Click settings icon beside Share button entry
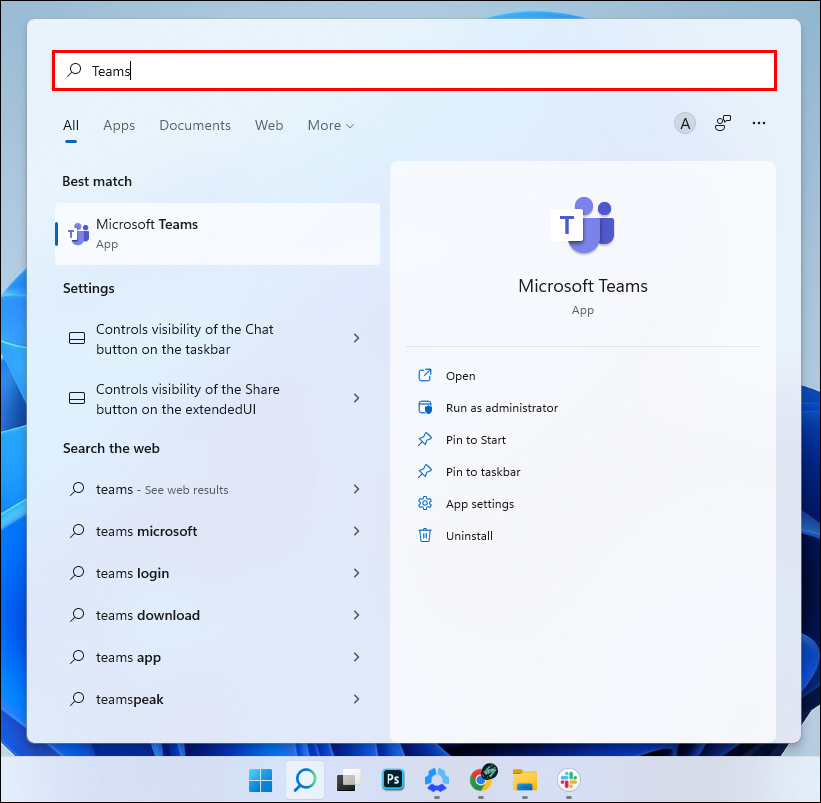Image resolution: width=821 pixels, height=803 pixels. (x=77, y=398)
